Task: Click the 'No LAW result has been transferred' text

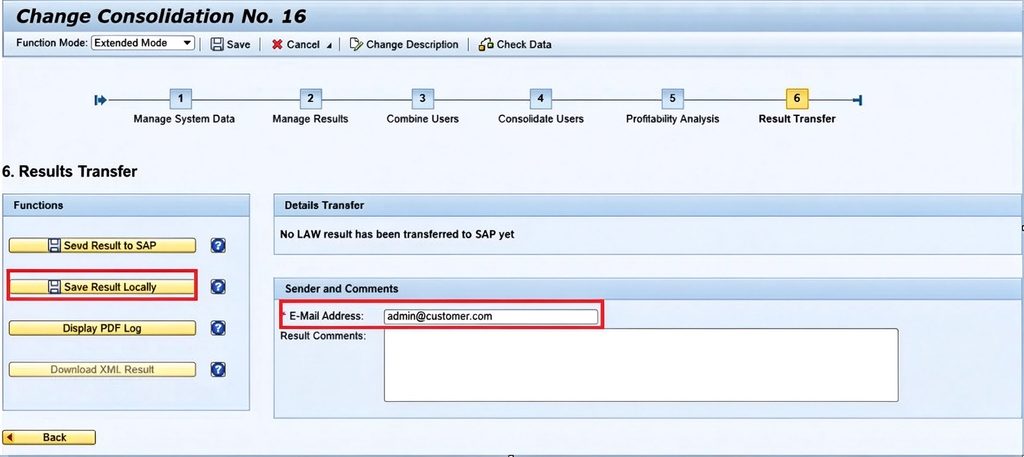Action: point(397,234)
